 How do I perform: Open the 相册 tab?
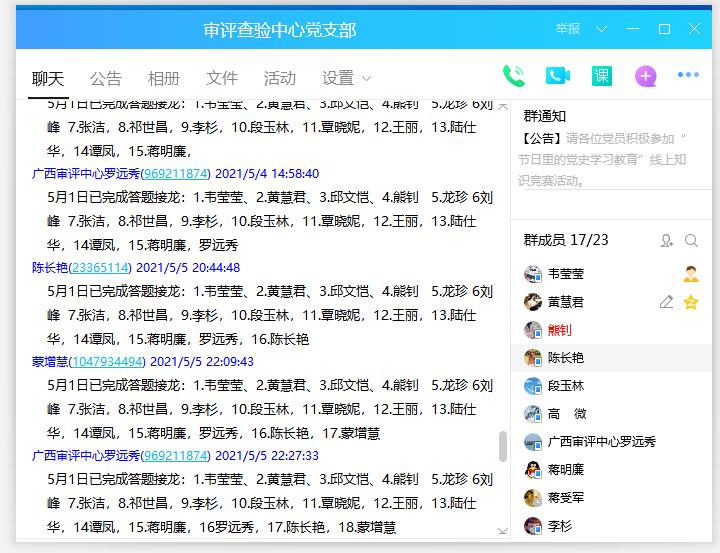[163, 79]
